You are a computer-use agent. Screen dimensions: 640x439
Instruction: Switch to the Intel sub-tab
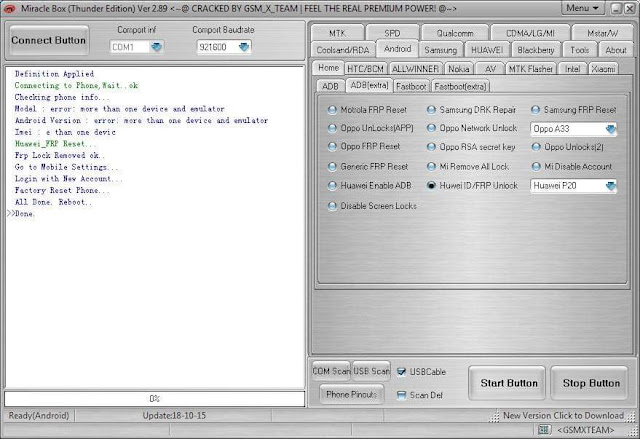click(572, 69)
